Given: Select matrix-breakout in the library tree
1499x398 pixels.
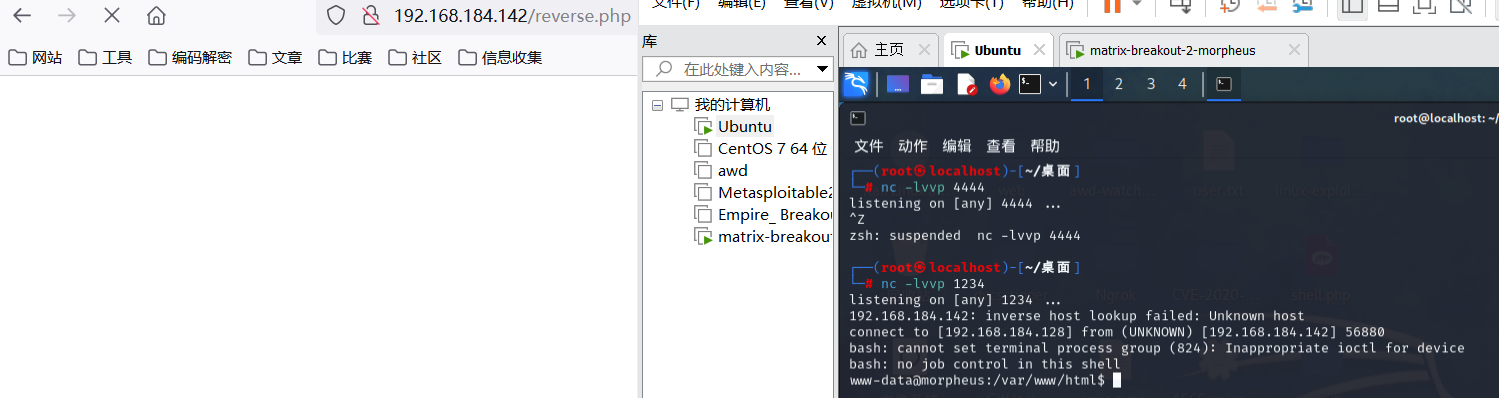Looking at the screenshot, I should [x=775, y=236].
